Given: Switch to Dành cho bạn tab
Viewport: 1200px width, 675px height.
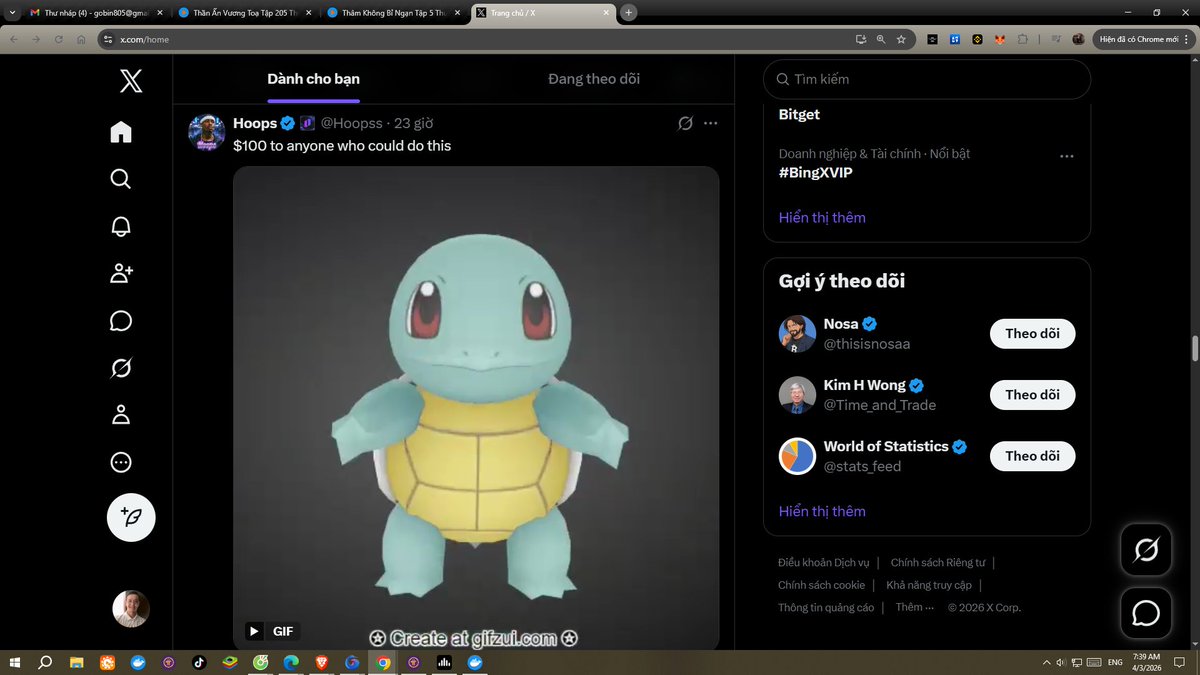Looking at the screenshot, I should coord(313,79).
